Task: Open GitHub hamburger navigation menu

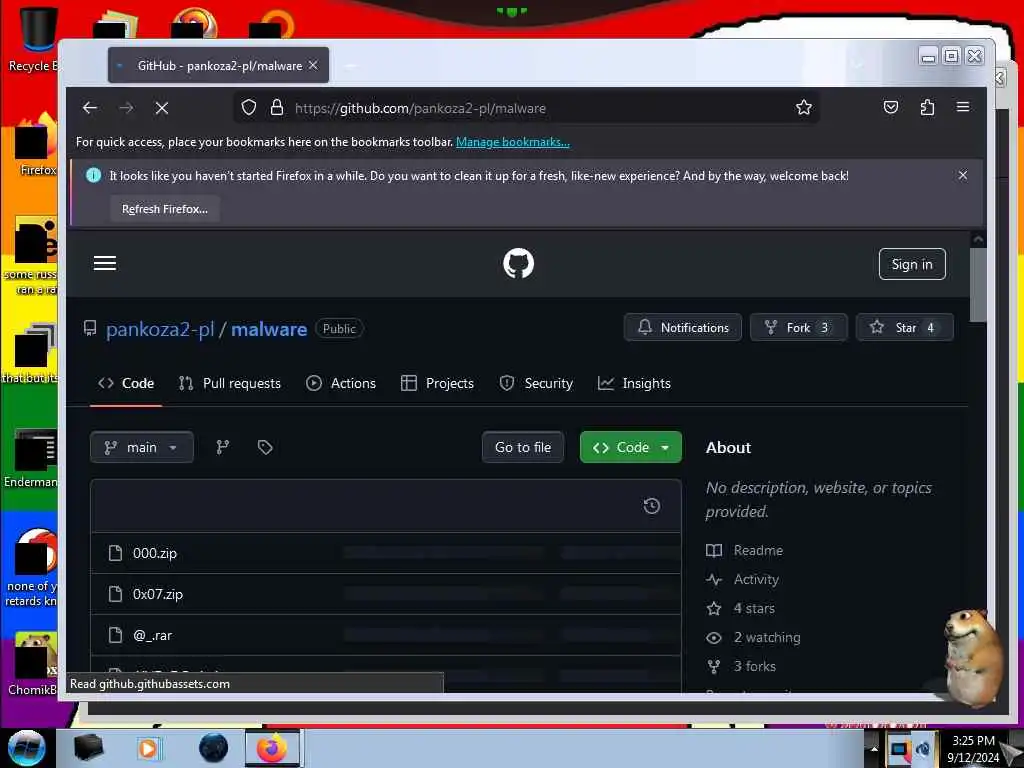Action: [x=104, y=263]
